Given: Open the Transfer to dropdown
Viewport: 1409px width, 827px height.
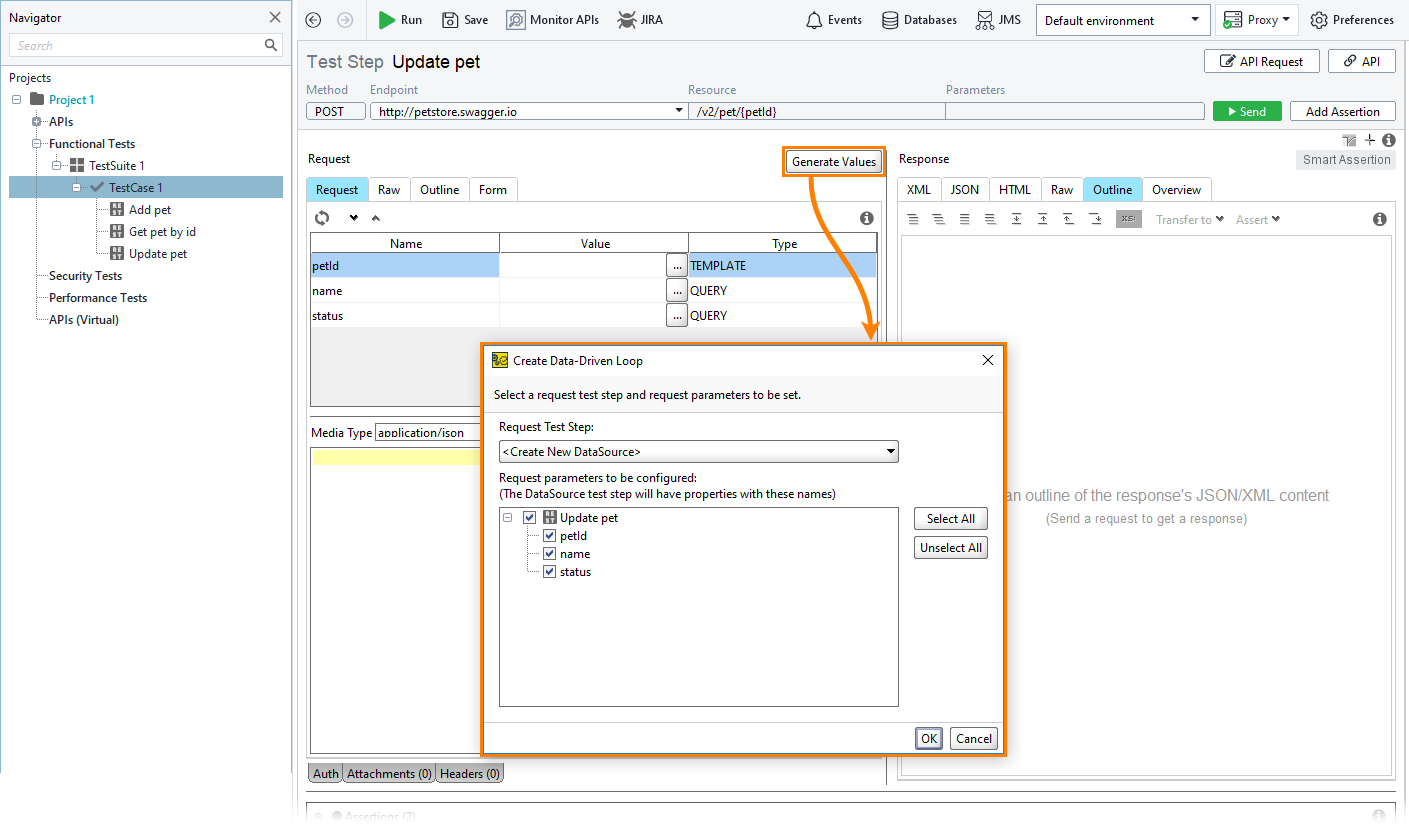Looking at the screenshot, I should (1190, 219).
